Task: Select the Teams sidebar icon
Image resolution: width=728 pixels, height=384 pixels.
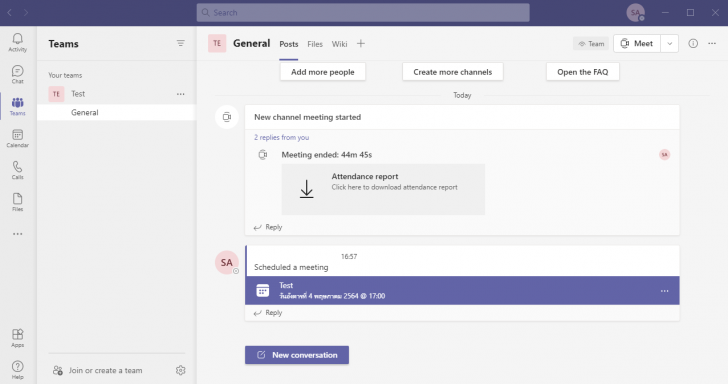Action: click(x=18, y=106)
